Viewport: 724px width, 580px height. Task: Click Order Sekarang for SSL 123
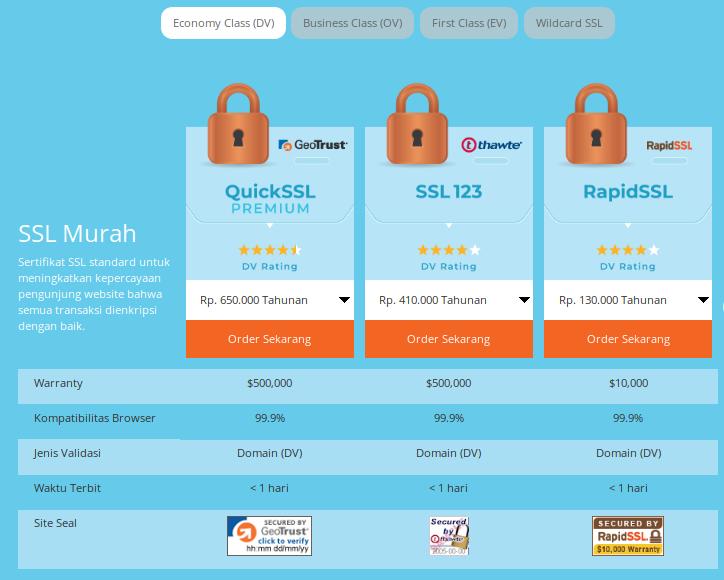[x=448, y=339]
